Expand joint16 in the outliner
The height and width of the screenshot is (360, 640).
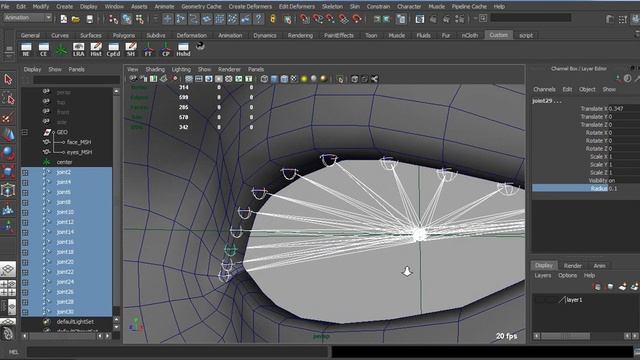click(25, 242)
